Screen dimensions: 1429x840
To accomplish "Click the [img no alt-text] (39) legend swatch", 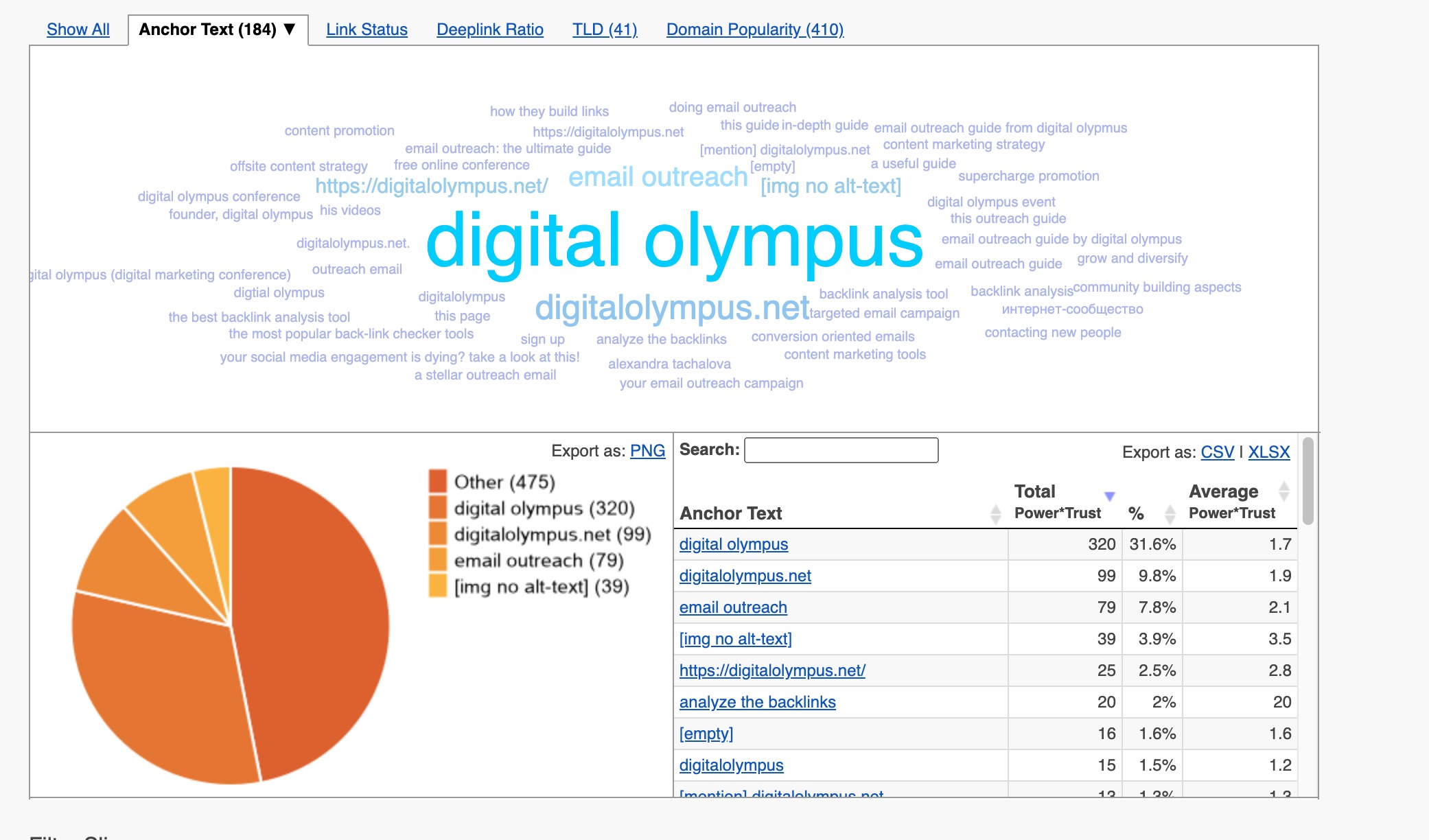I will [438, 585].
